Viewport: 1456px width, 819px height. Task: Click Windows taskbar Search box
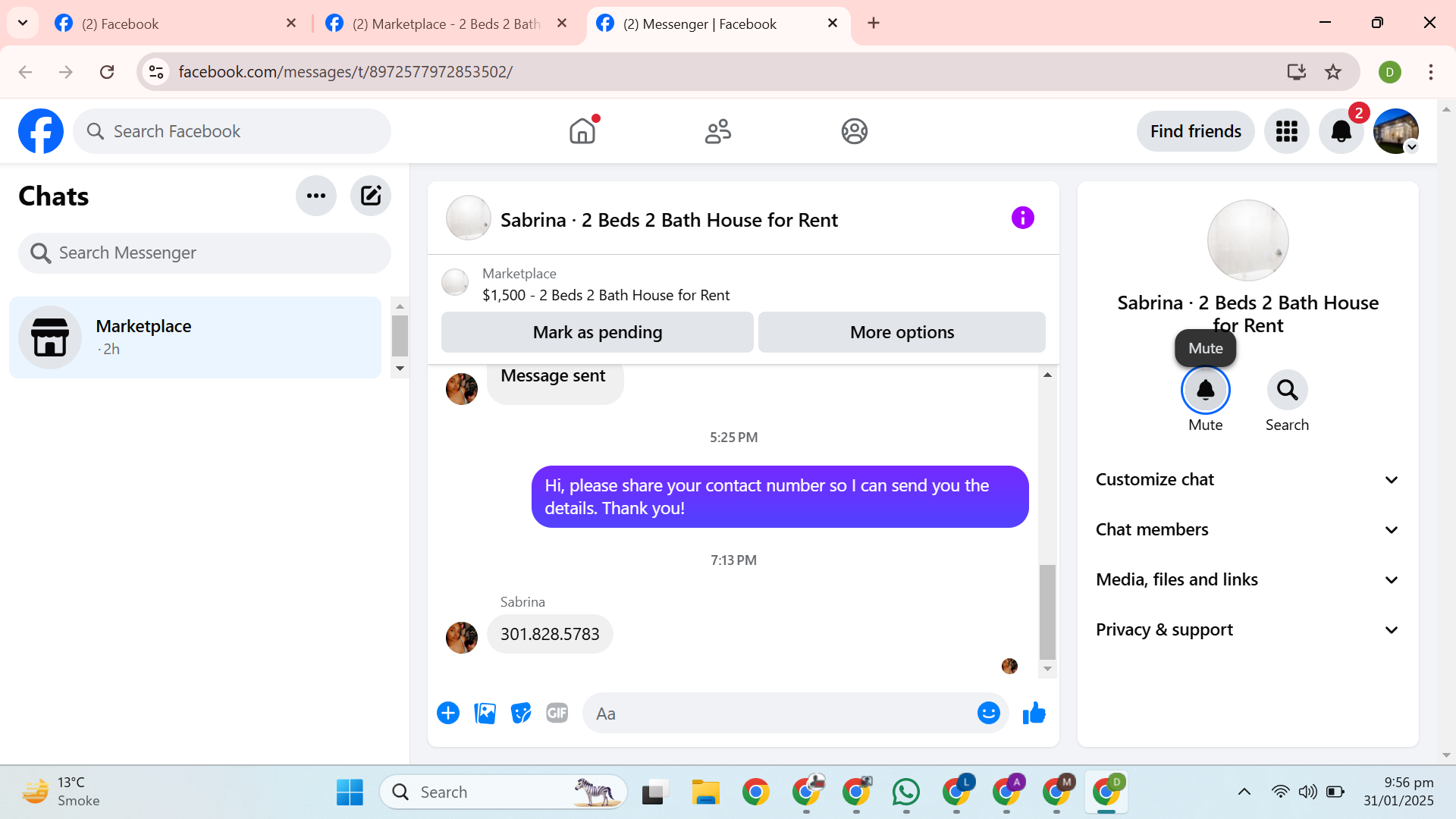tap(504, 792)
